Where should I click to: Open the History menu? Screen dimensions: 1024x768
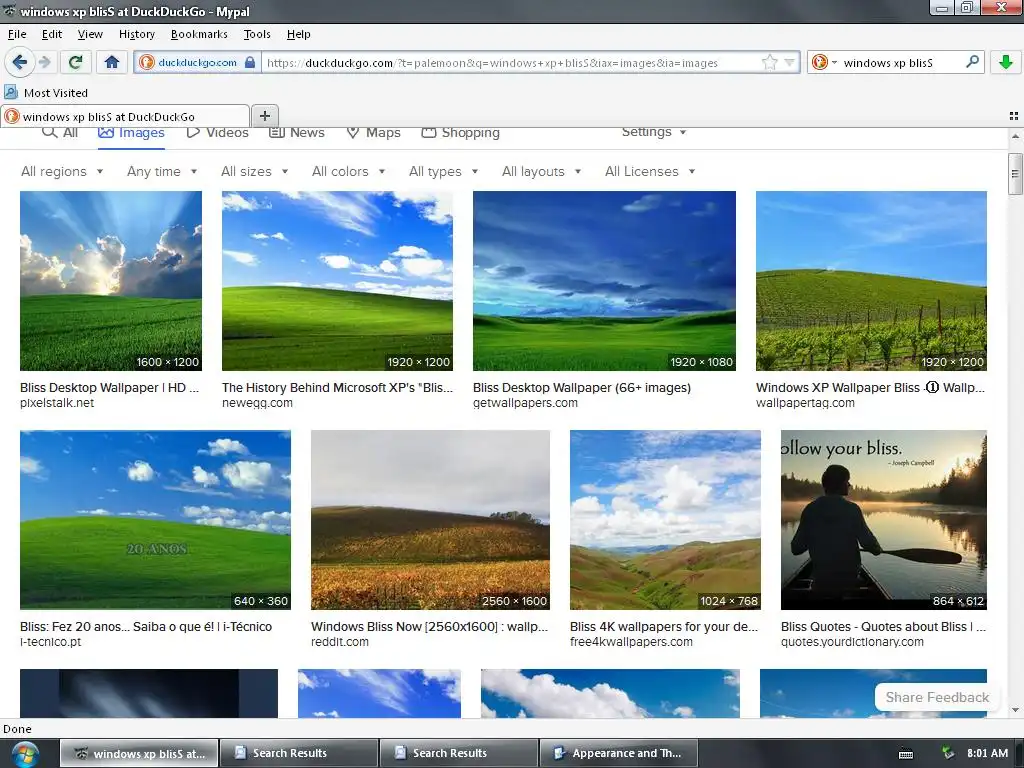pyautogui.click(x=136, y=34)
